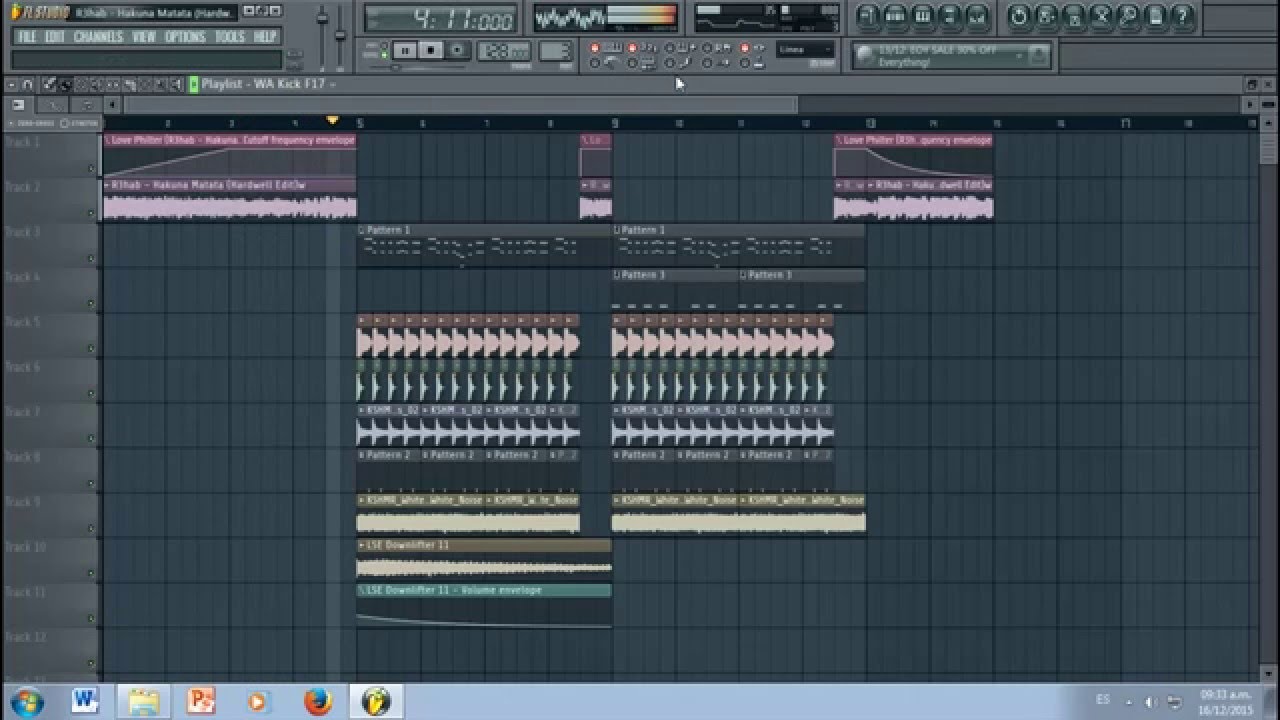Mute Track 1 using its green dot

click(x=91, y=168)
